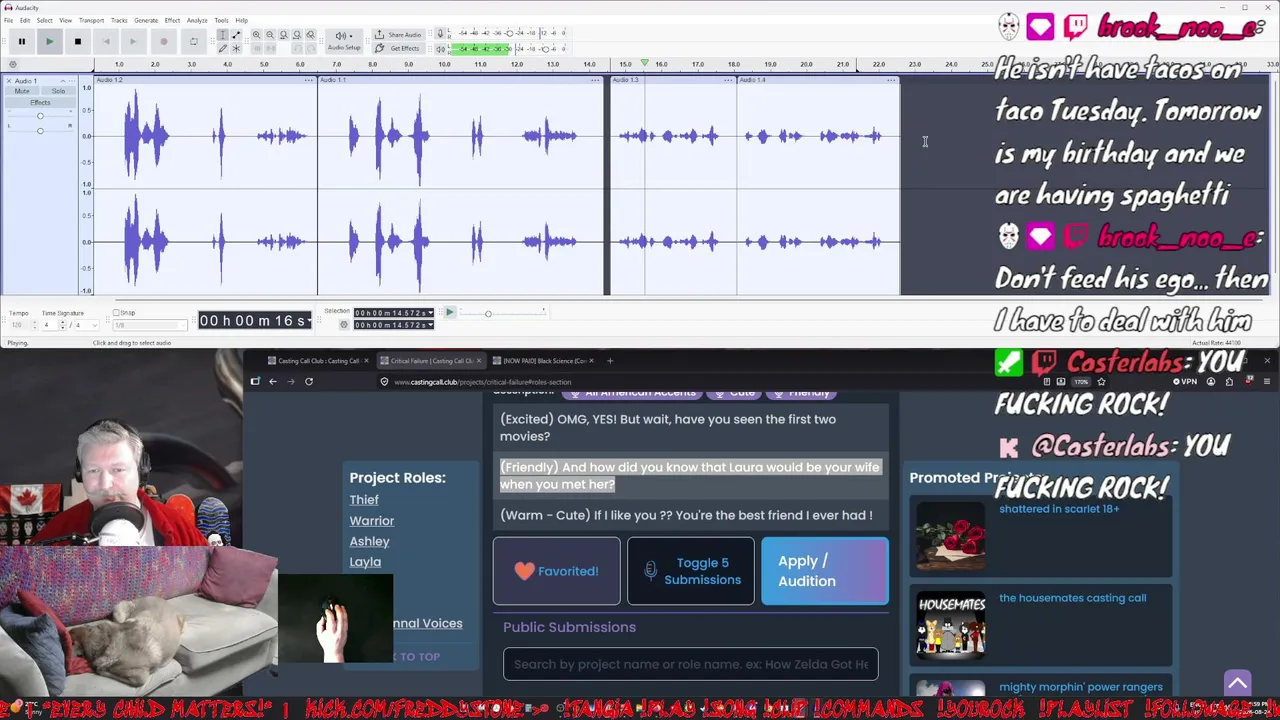The width and height of the screenshot is (1280, 720).
Task: Mute the Audio 1 track
Action: pos(21,91)
